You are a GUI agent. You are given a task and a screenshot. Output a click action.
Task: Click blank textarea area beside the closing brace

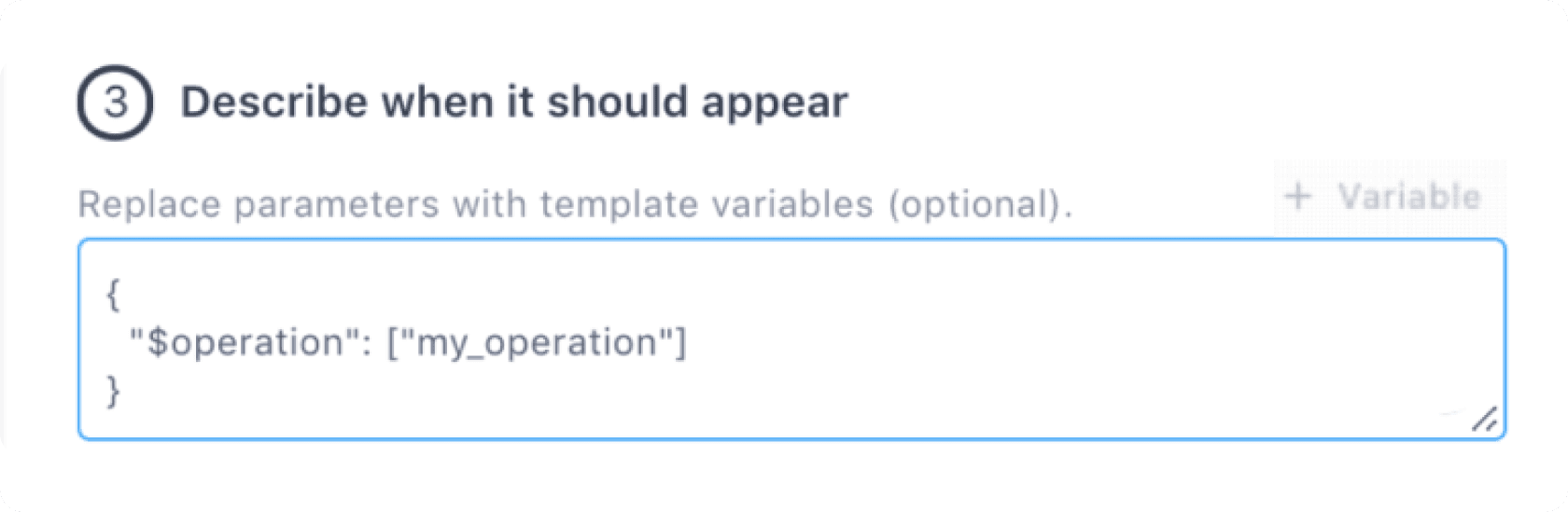pos(747,391)
